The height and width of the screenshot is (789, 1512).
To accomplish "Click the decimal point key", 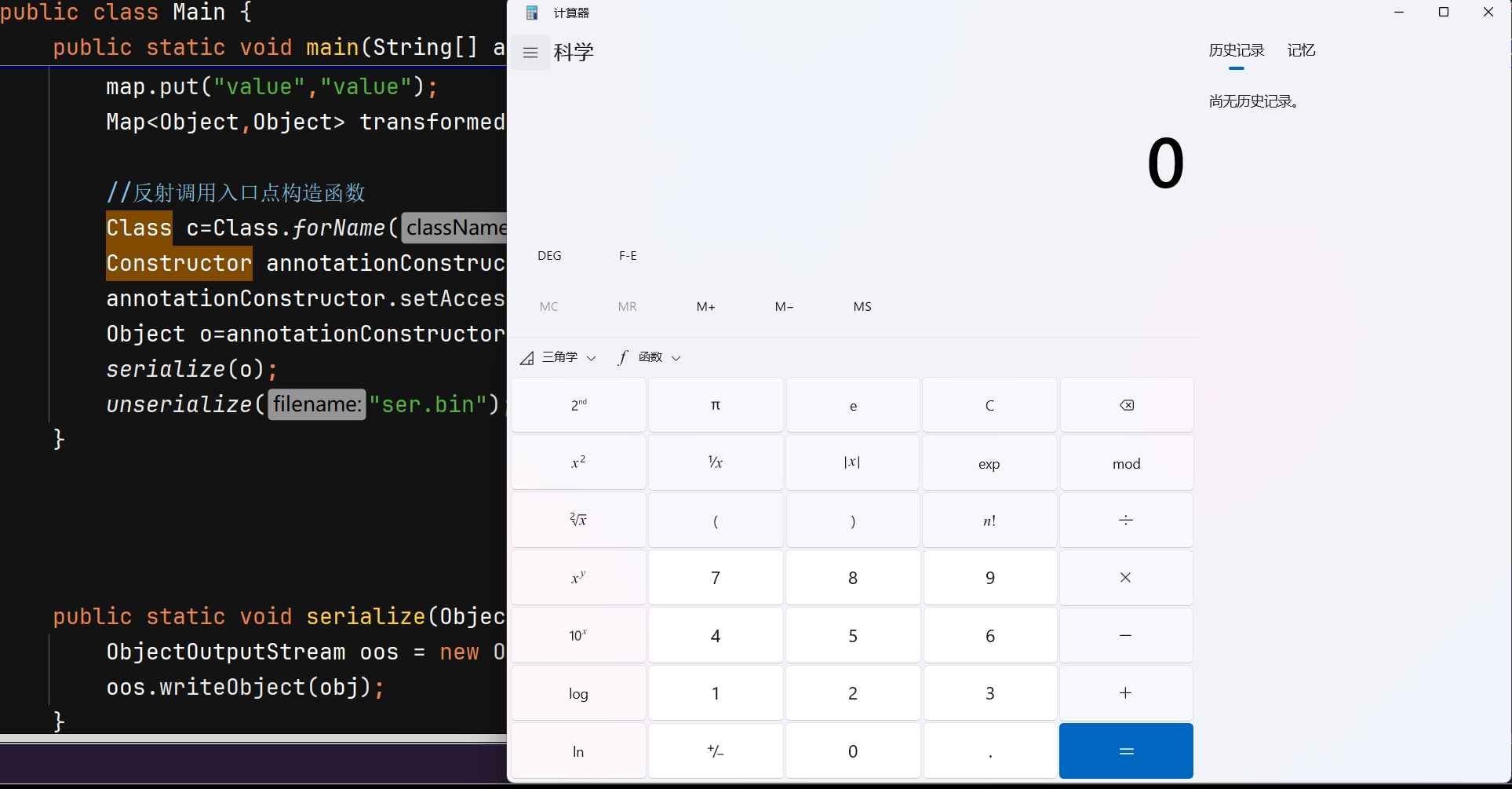I will (x=989, y=751).
